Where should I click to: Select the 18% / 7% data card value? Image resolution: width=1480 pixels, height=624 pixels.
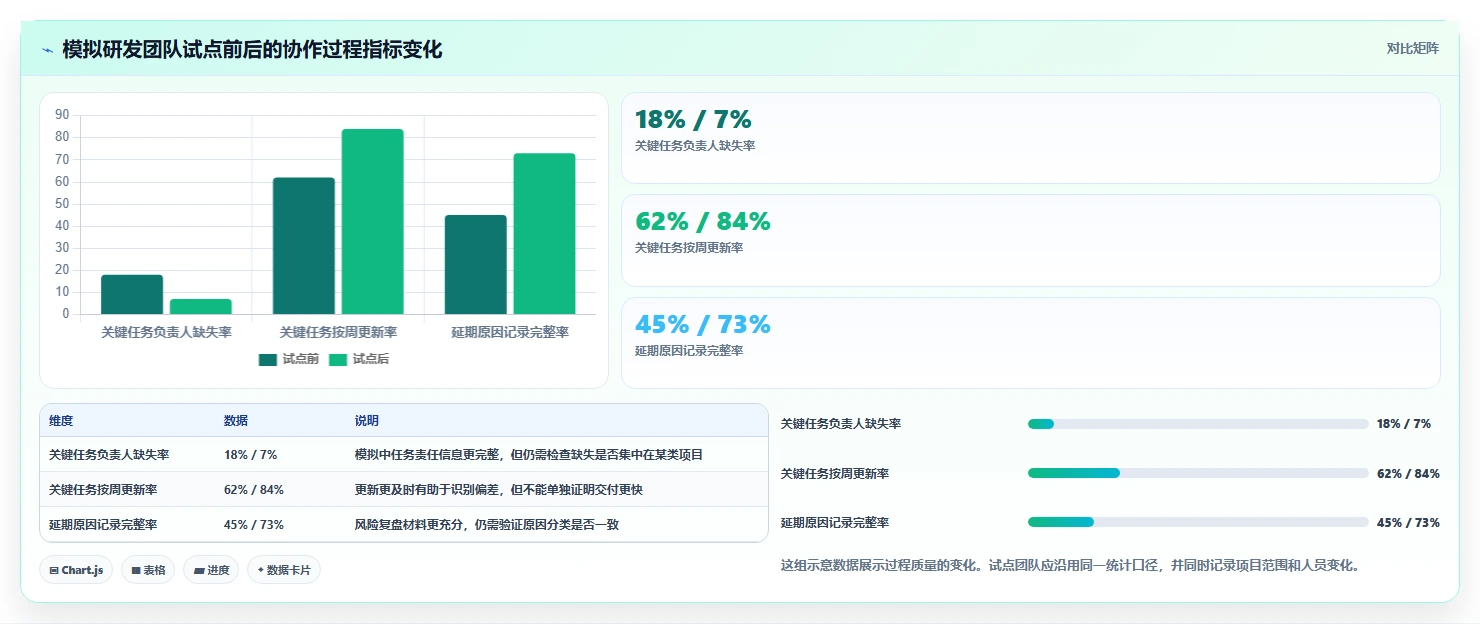click(693, 120)
